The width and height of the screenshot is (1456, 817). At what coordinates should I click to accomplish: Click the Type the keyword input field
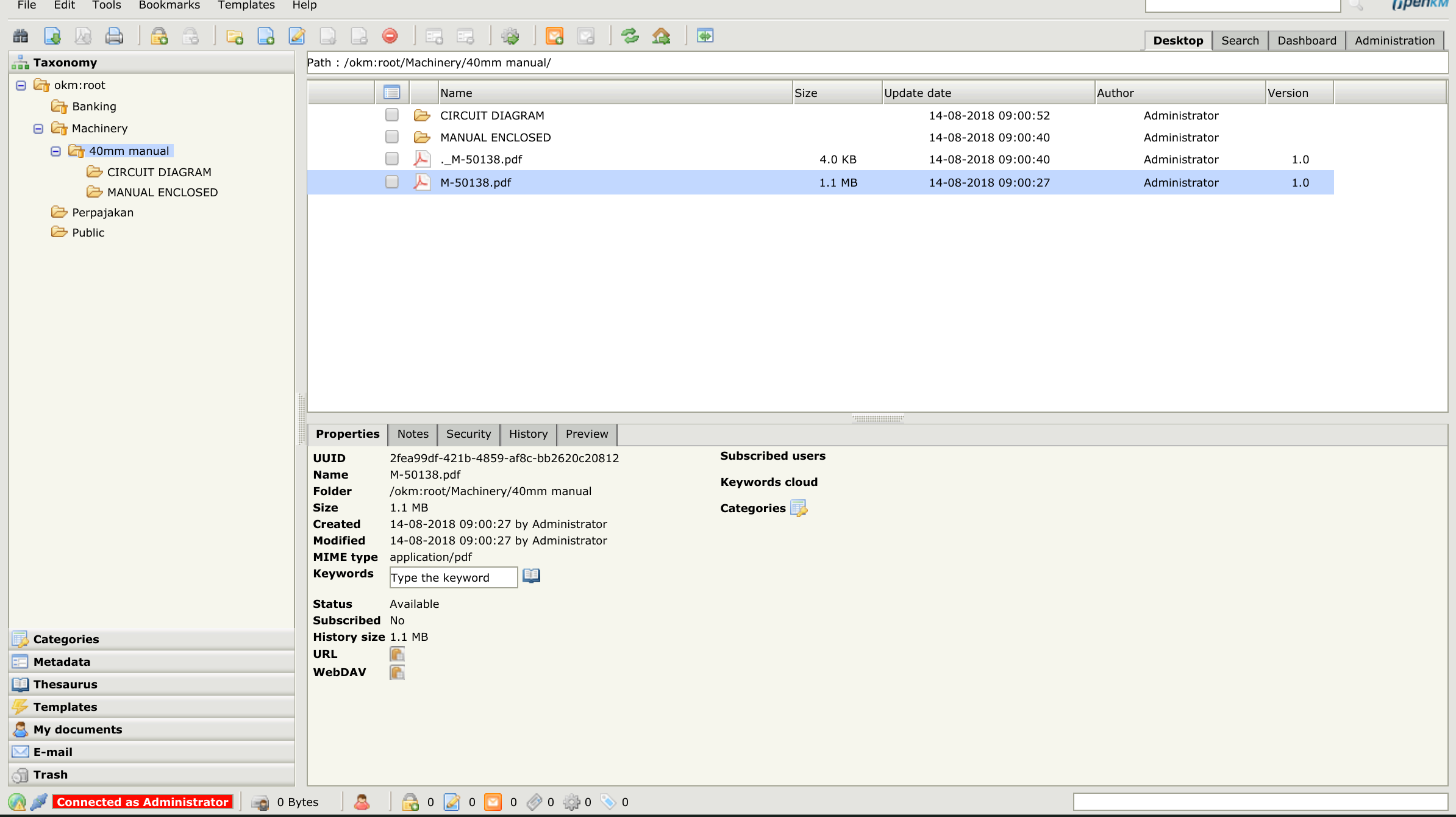pos(453,577)
